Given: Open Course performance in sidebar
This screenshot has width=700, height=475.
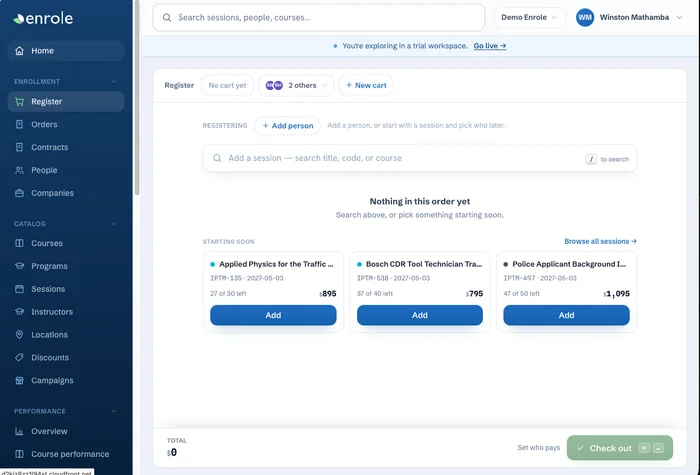Looking at the screenshot, I should coord(66,454).
